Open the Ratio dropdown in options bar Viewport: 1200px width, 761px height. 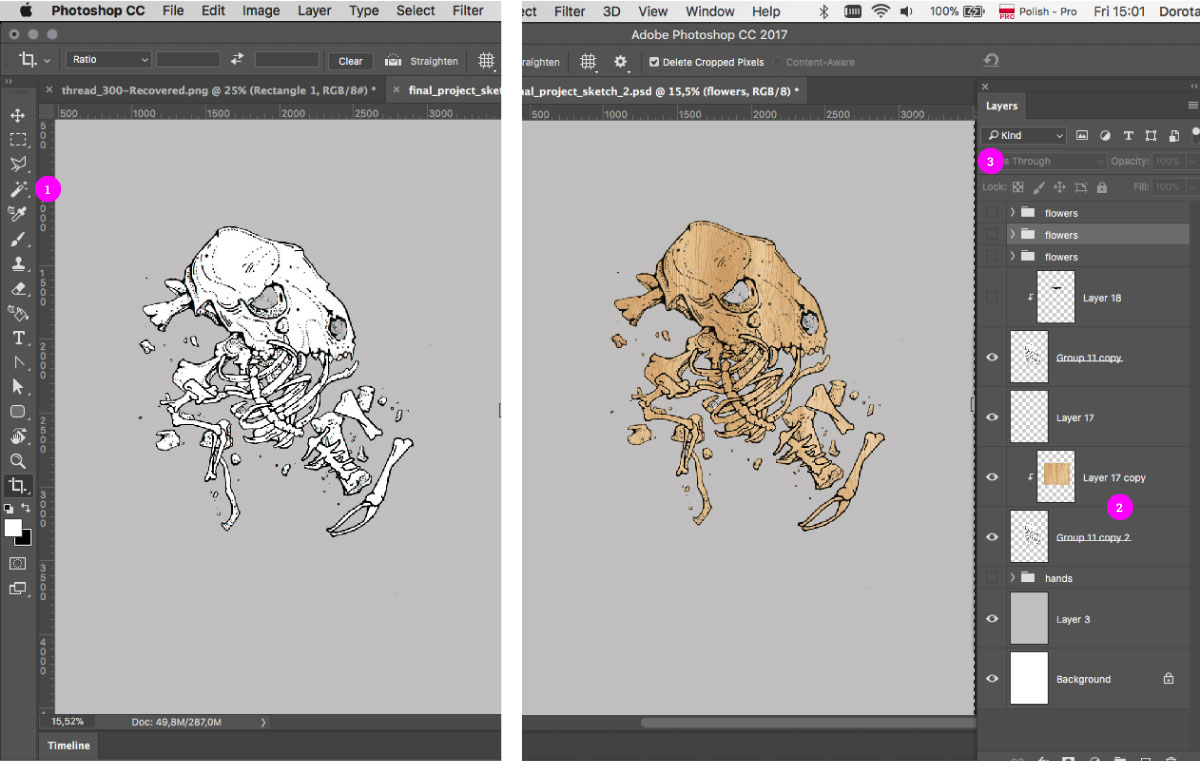[107, 59]
